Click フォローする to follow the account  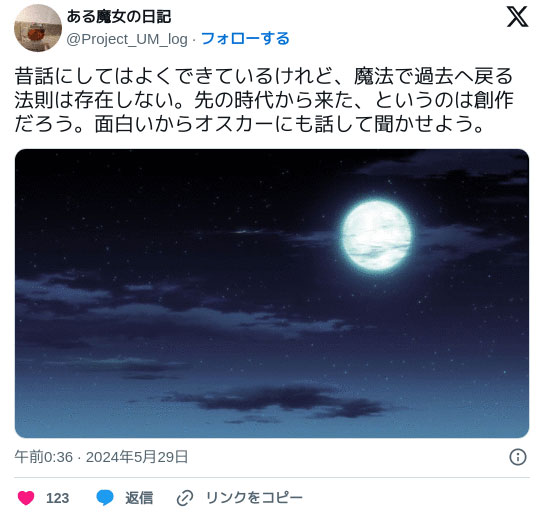(245, 39)
